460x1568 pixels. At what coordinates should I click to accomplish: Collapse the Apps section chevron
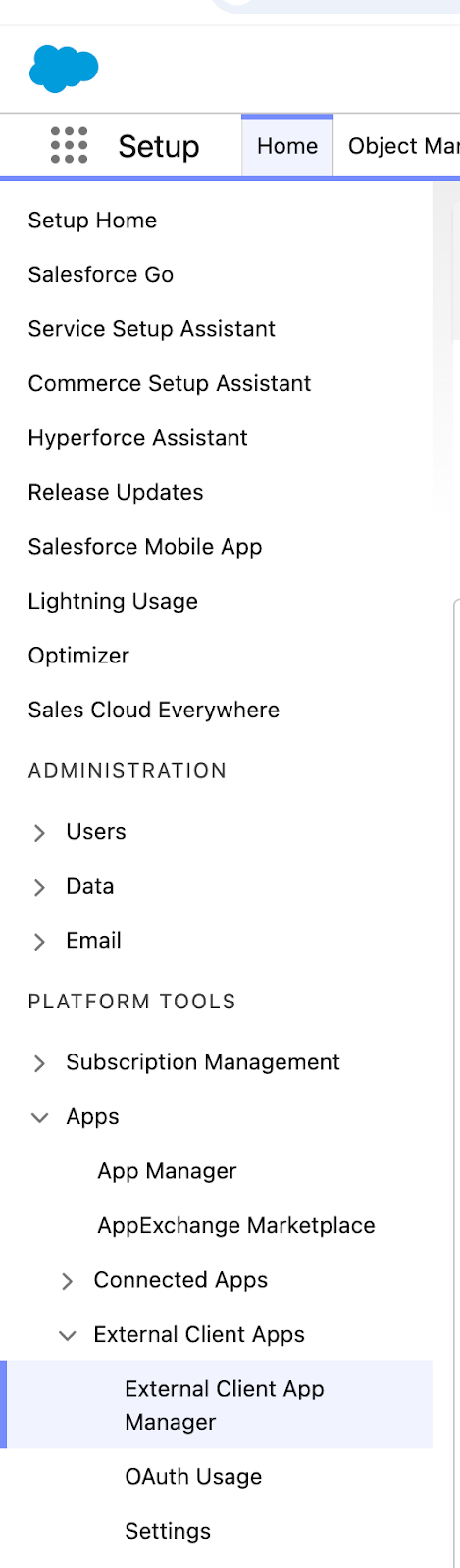click(x=39, y=1117)
